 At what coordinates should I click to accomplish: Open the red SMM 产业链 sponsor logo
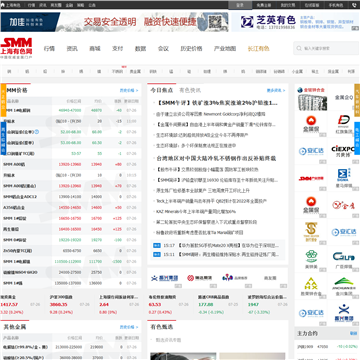tap(311, 179)
